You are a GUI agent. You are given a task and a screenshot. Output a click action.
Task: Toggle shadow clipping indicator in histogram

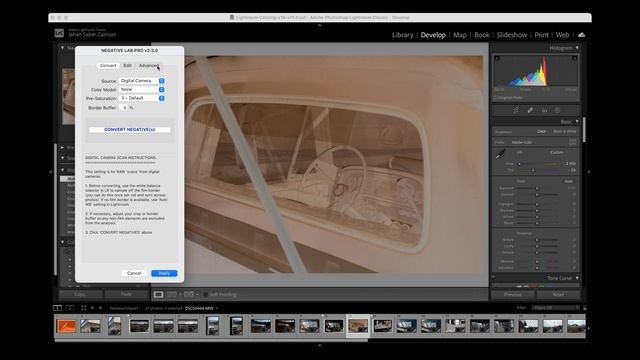click(x=497, y=58)
